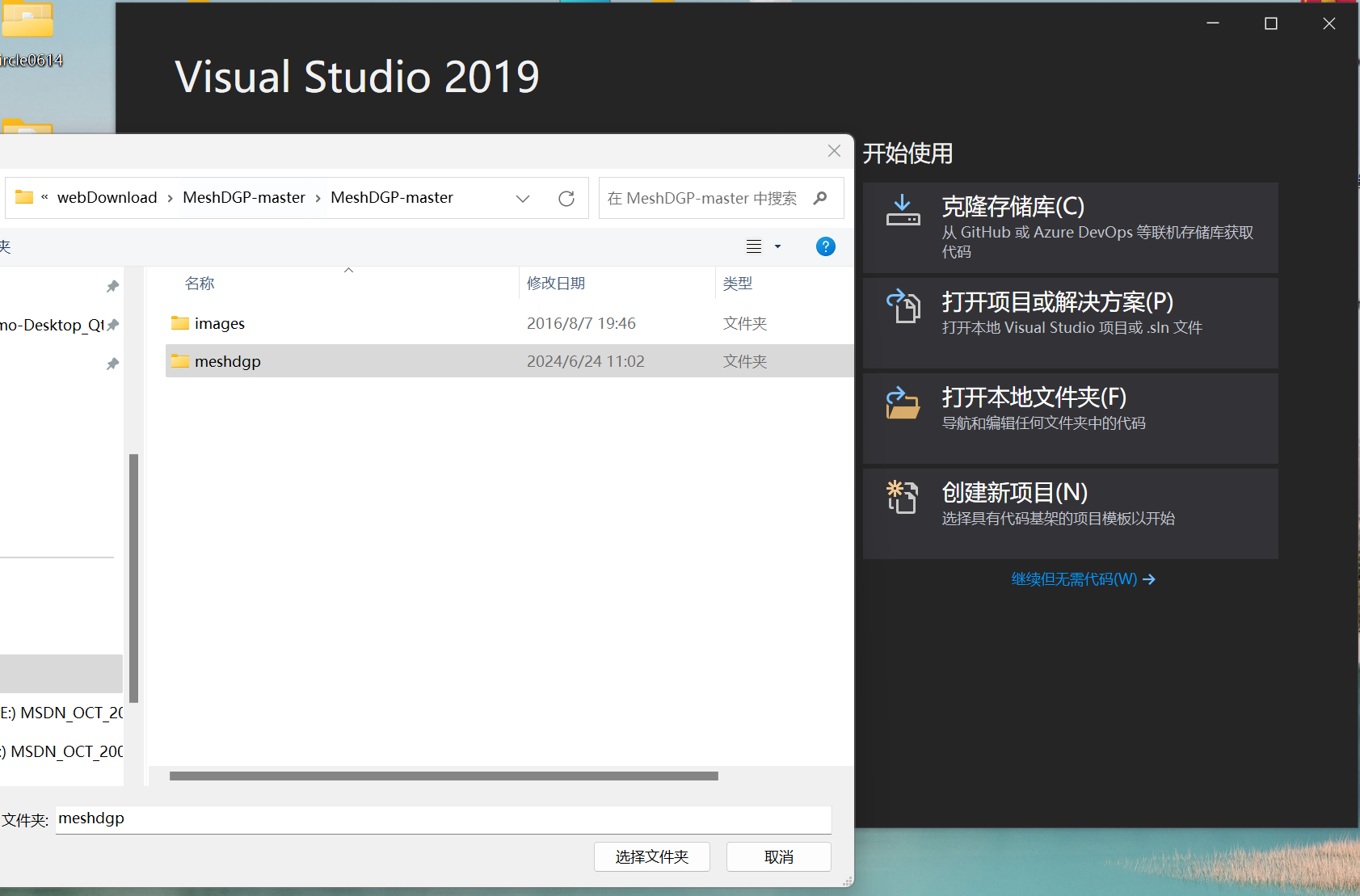Click 打开本地文件夹(F) option

point(1071,419)
